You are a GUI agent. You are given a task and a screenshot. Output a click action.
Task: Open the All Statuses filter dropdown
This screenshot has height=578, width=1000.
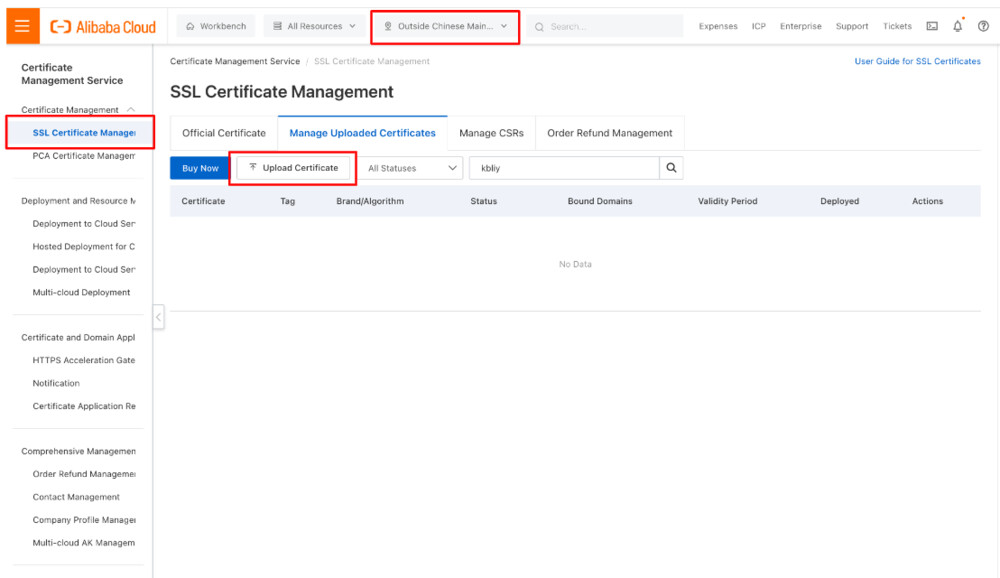[411, 168]
